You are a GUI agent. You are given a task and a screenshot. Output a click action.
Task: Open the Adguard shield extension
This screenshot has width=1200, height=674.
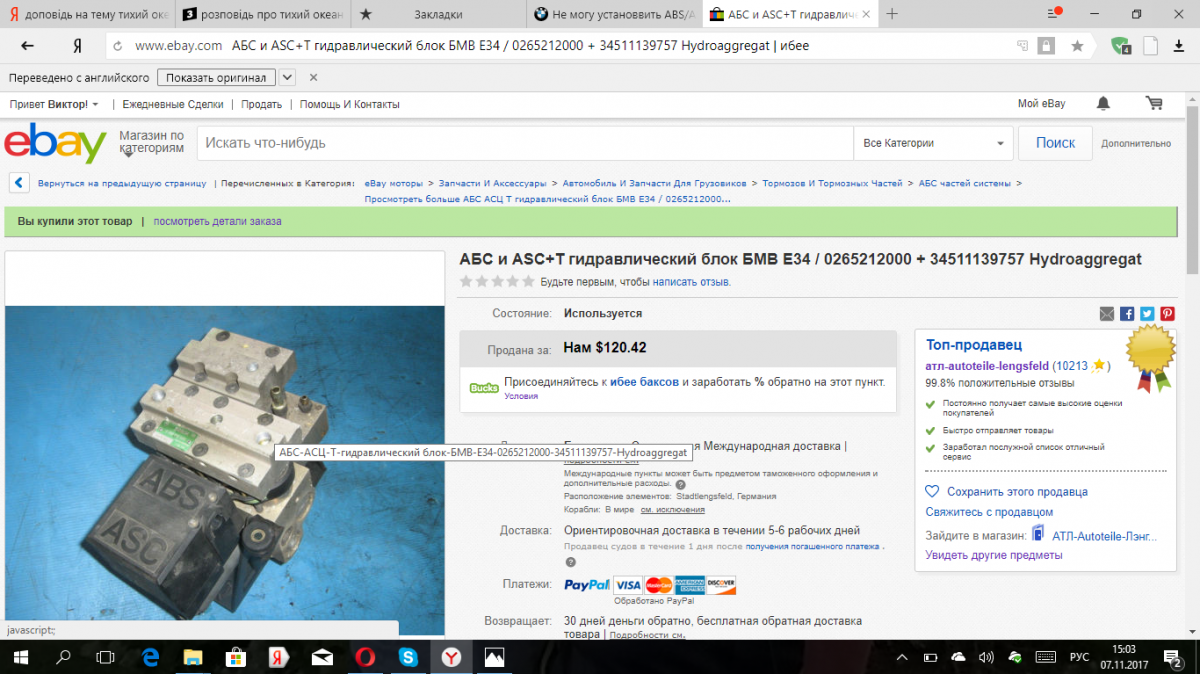tap(1121, 46)
